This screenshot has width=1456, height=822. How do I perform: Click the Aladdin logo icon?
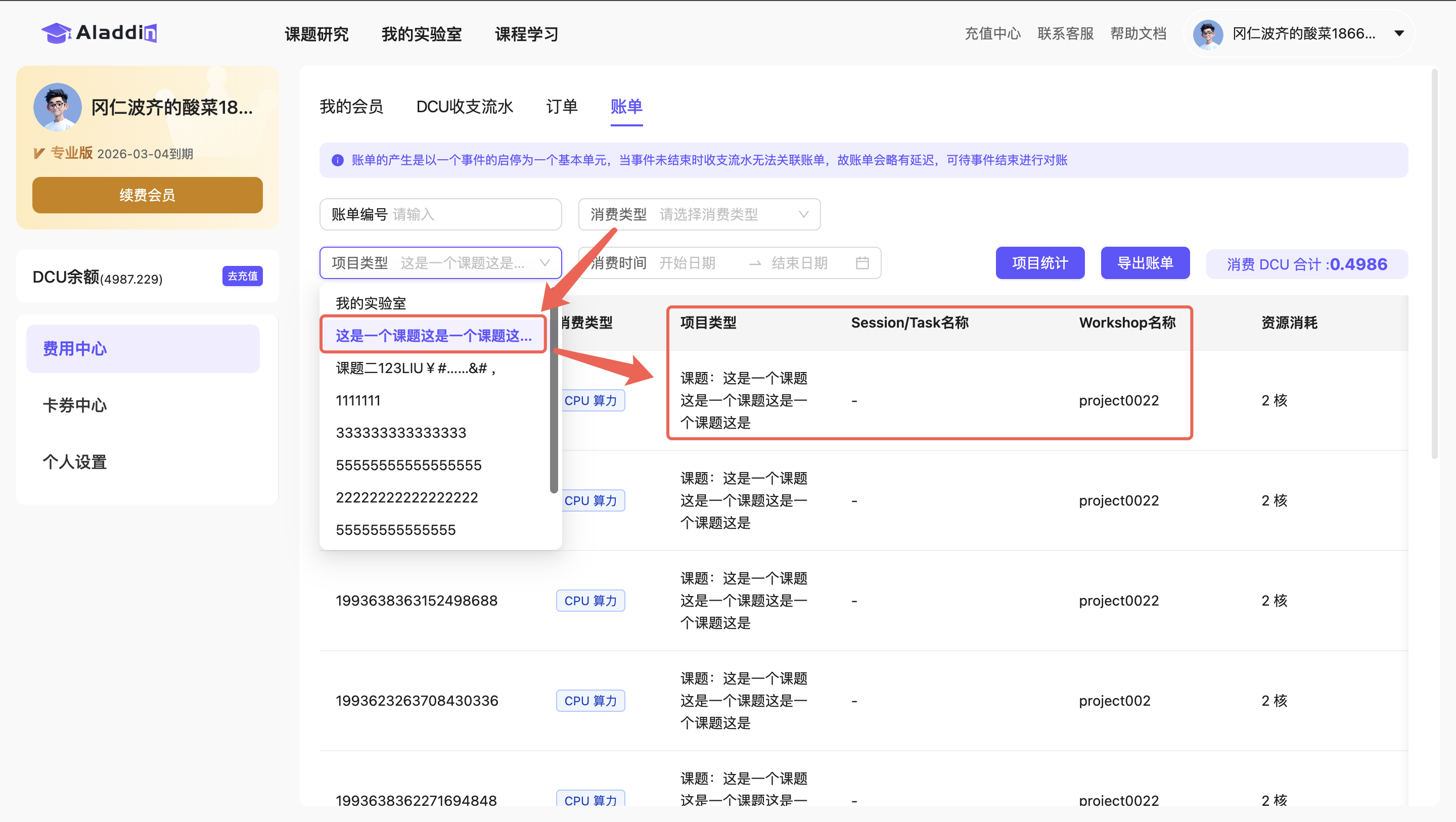[x=56, y=33]
